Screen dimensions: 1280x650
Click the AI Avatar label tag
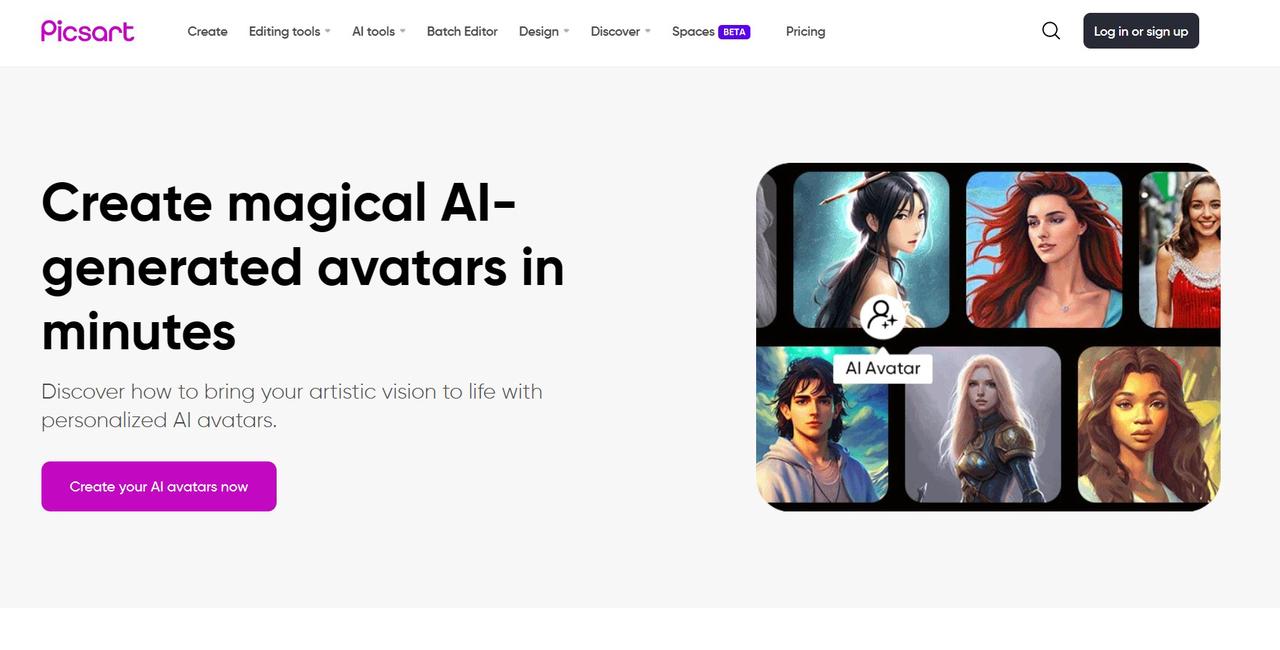pos(883,368)
